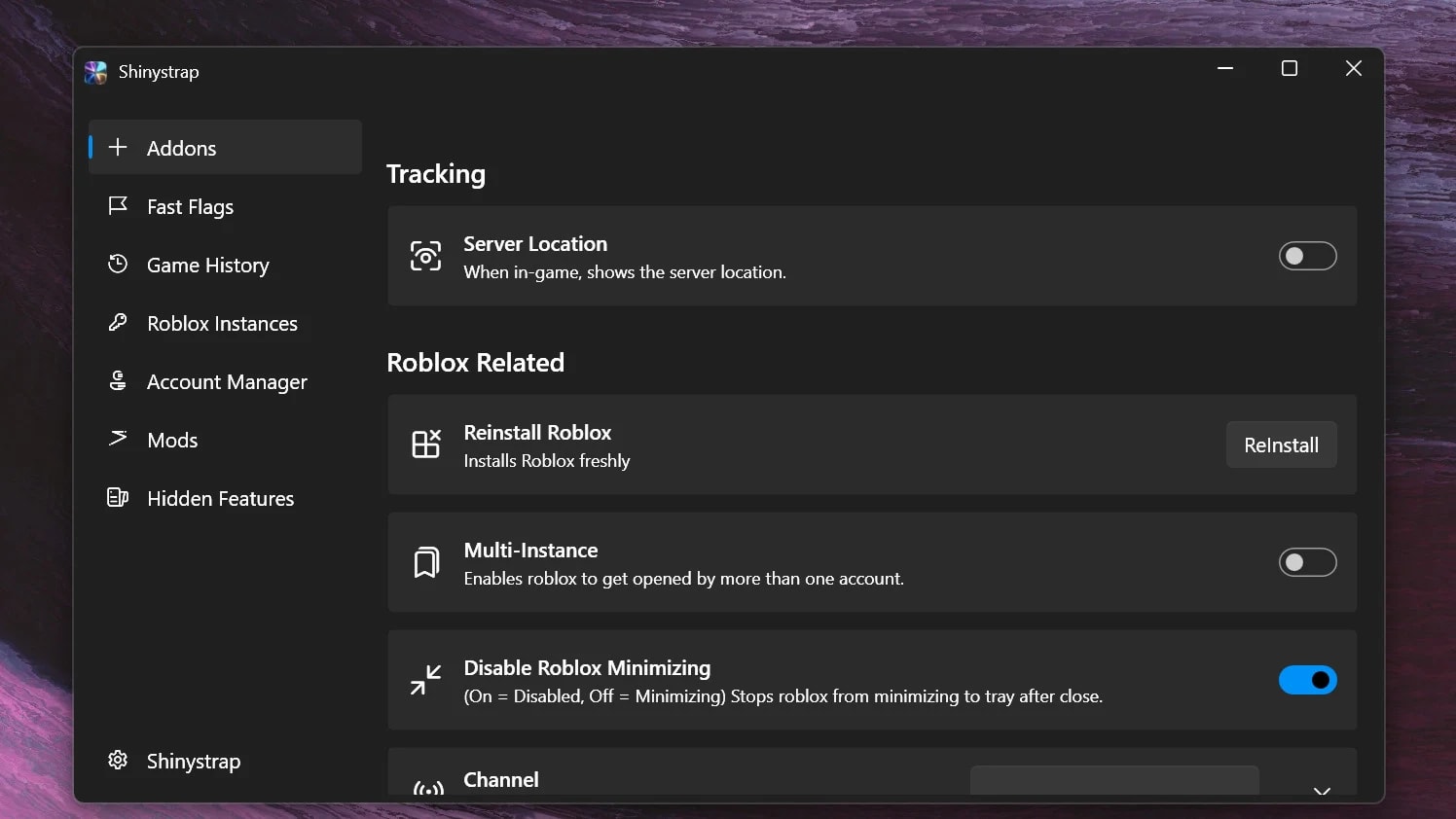
Task: Turn on the Multi-Instance switch
Action: [x=1307, y=562]
